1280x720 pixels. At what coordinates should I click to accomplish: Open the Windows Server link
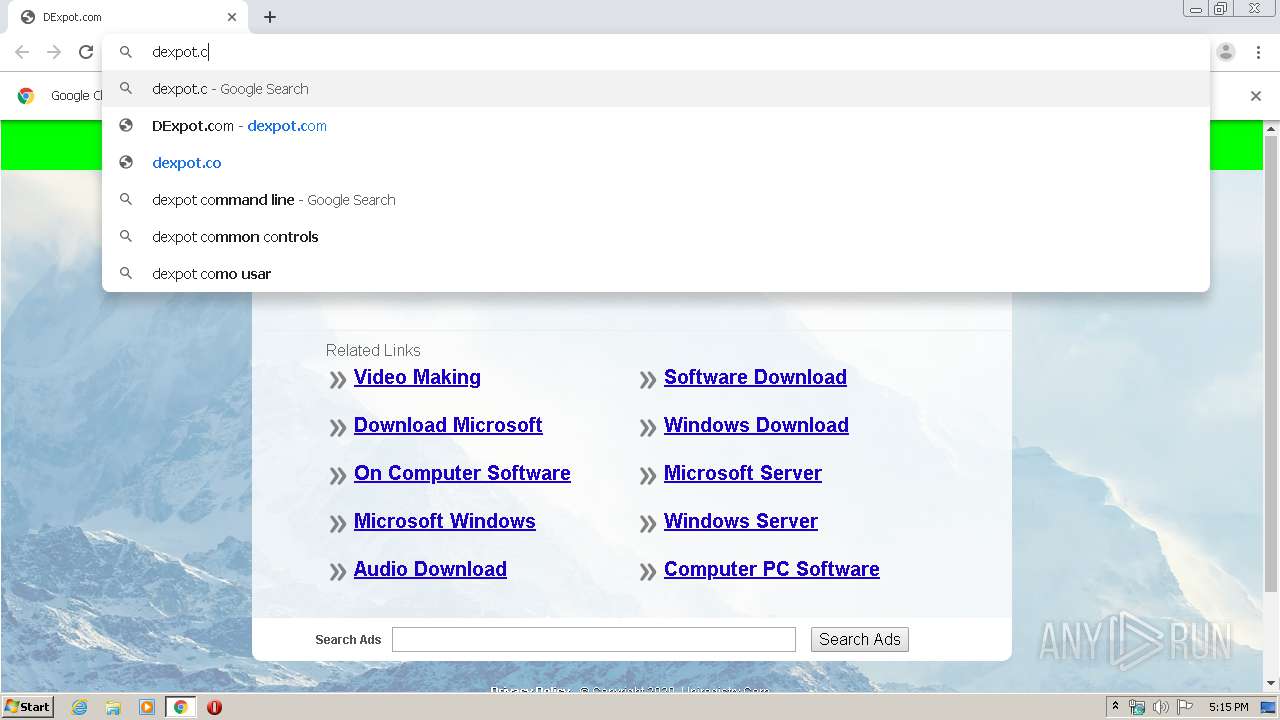tap(741, 521)
